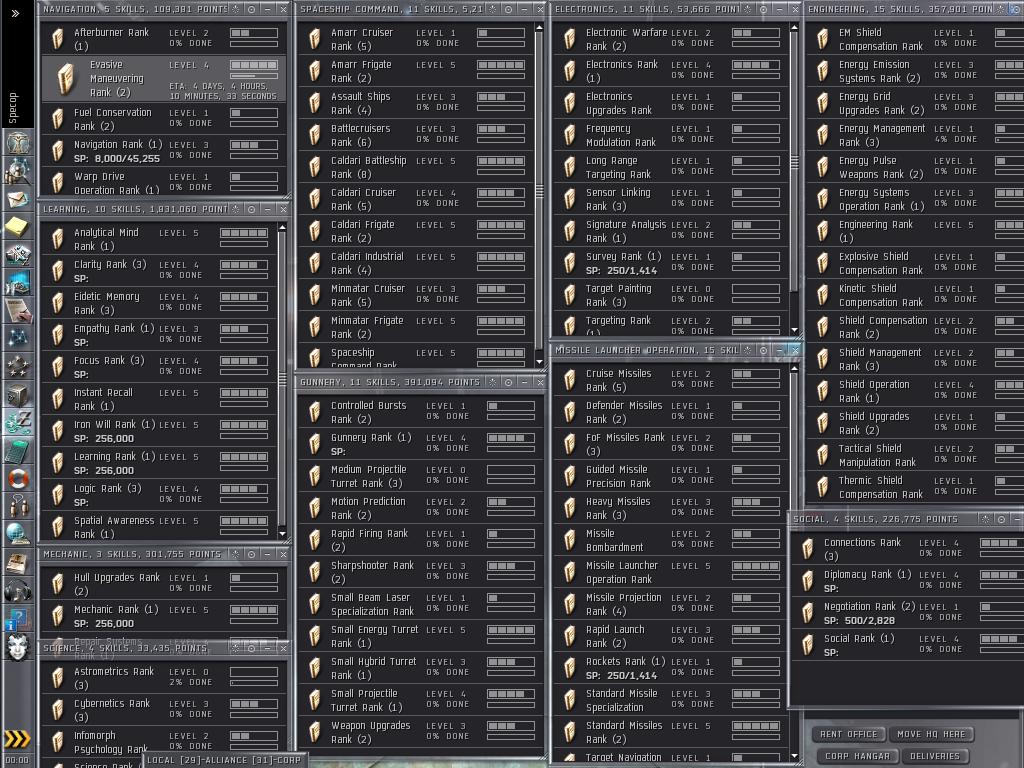Click the circle icon in Social window header
1024x768 pixels.
(x=1001, y=519)
